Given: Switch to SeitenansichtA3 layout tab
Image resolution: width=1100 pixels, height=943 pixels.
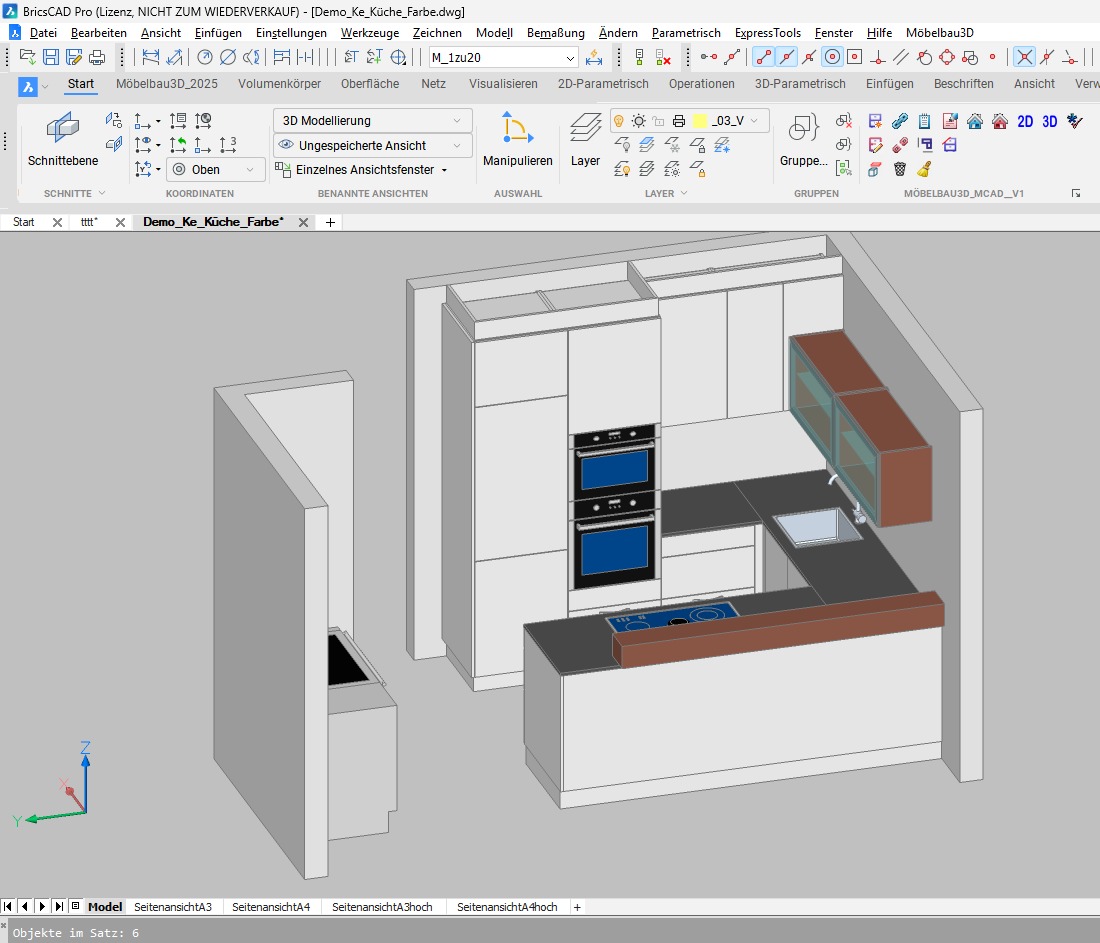Looking at the screenshot, I should 173,907.
